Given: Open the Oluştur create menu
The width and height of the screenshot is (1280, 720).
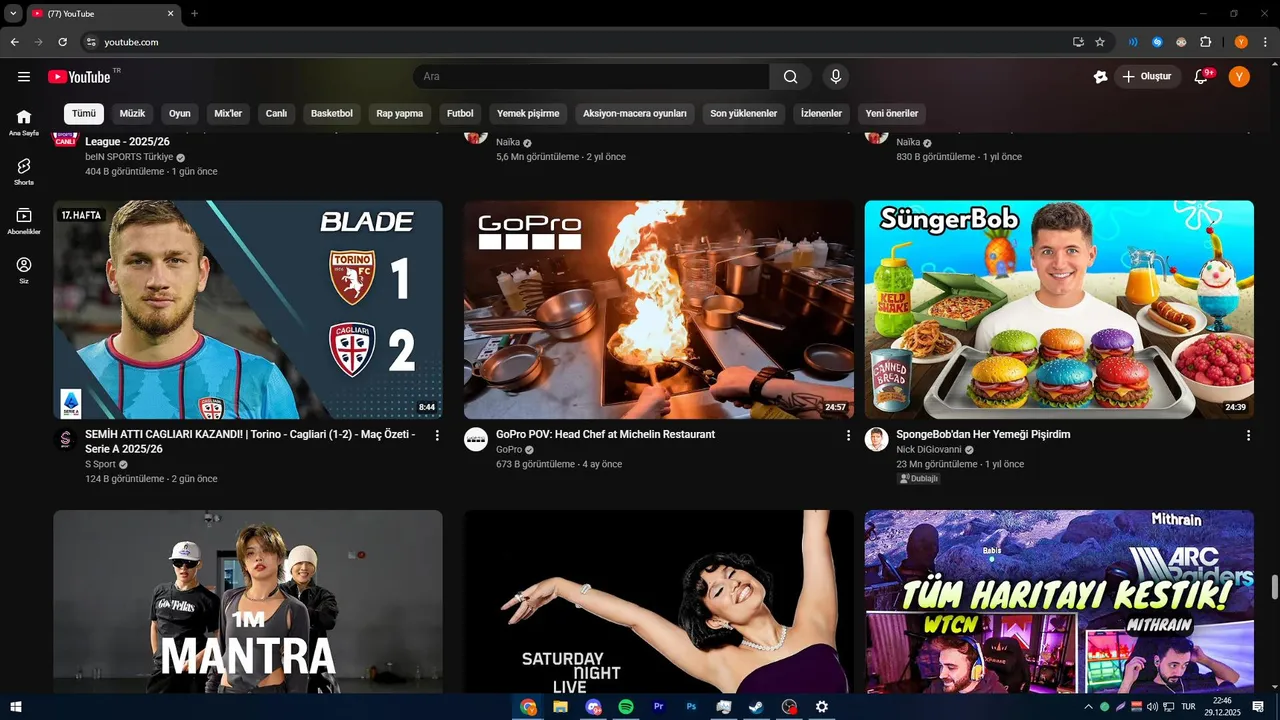Looking at the screenshot, I should click(x=1148, y=77).
